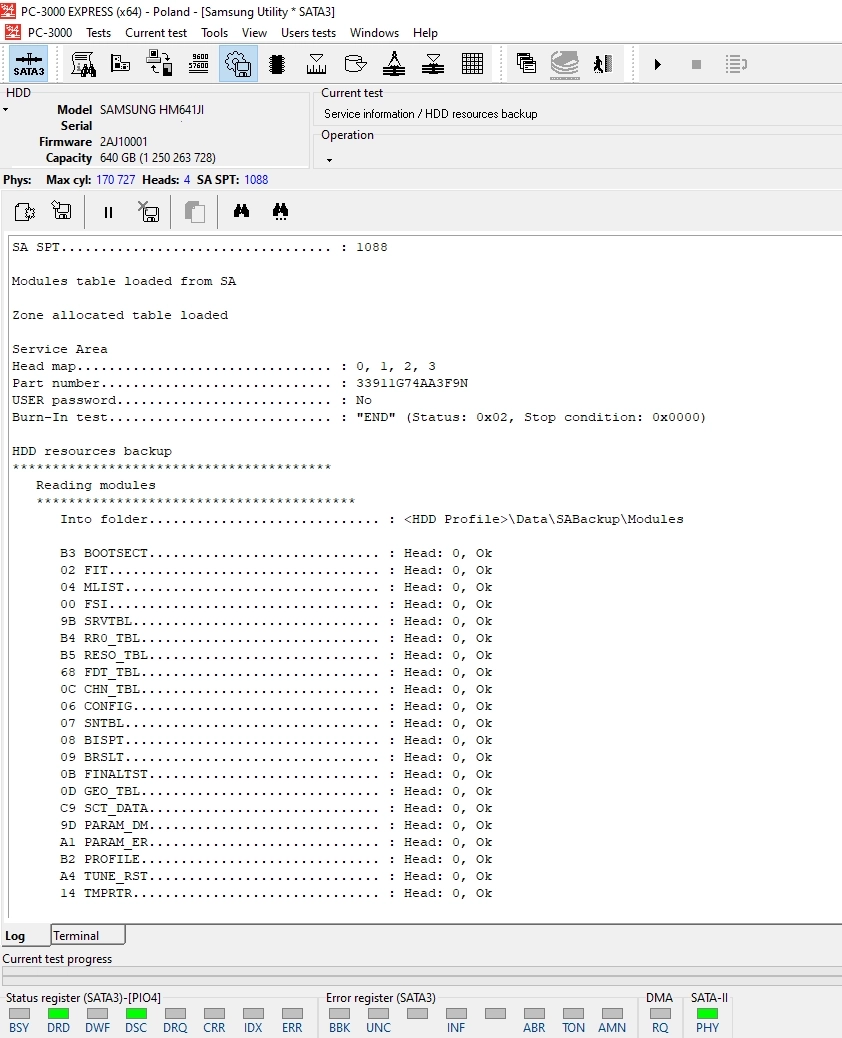Viewport: 842px width, 1038px height.
Task: Click the ERR status indicator
Action: pos(292,1014)
